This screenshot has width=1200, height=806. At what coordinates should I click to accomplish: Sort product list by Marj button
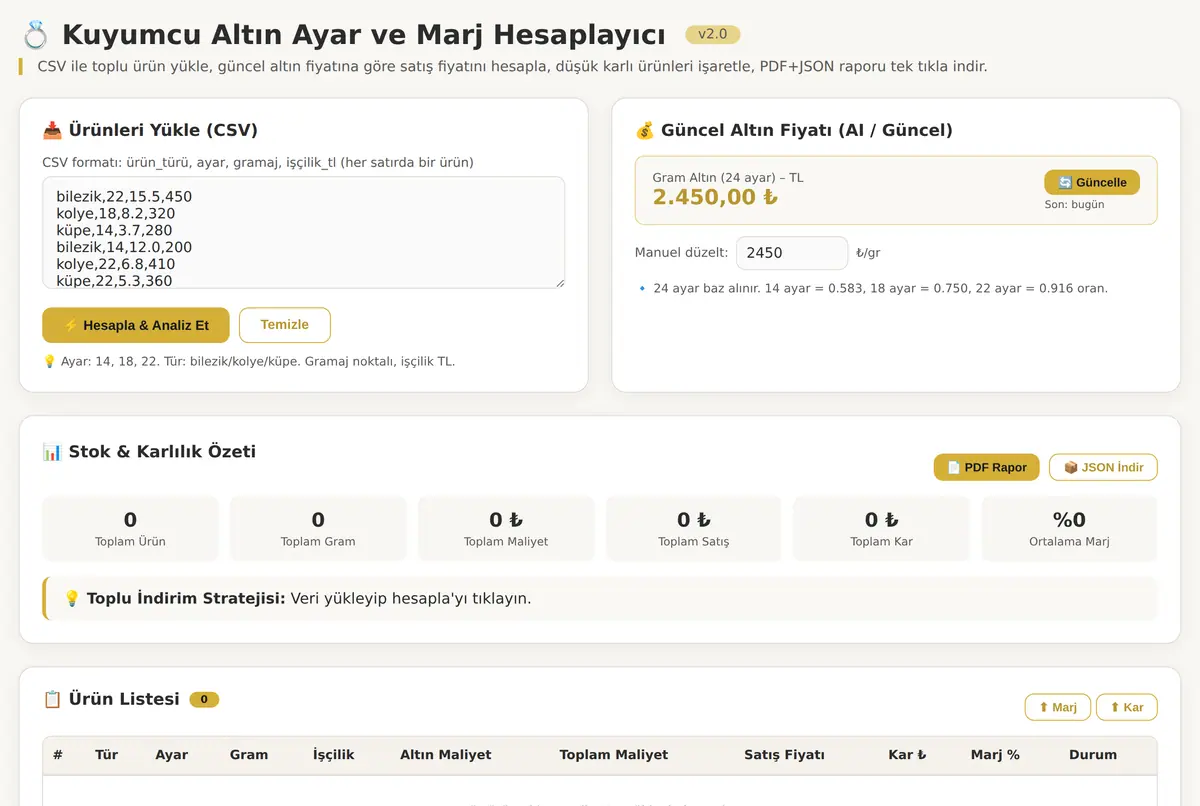pyautogui.click(x=1058, y=707)
